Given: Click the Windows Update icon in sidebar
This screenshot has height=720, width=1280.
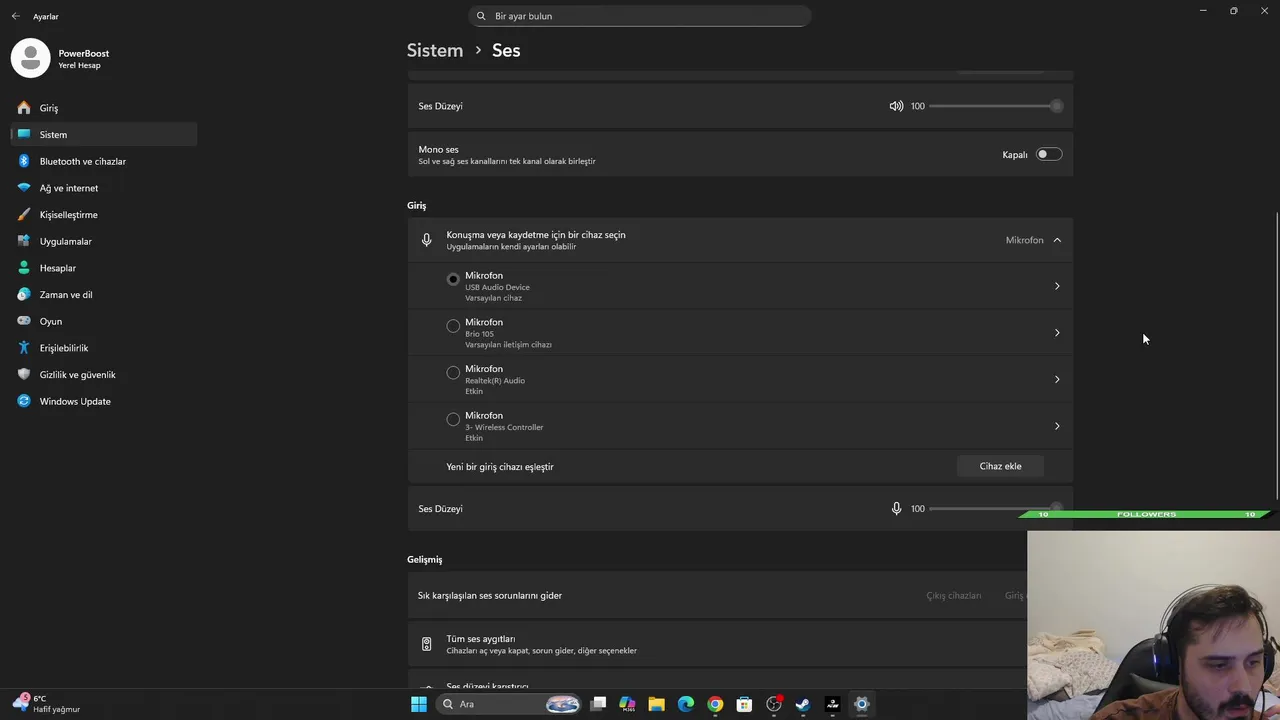Looking at the screenshot, I should (24, 401).
